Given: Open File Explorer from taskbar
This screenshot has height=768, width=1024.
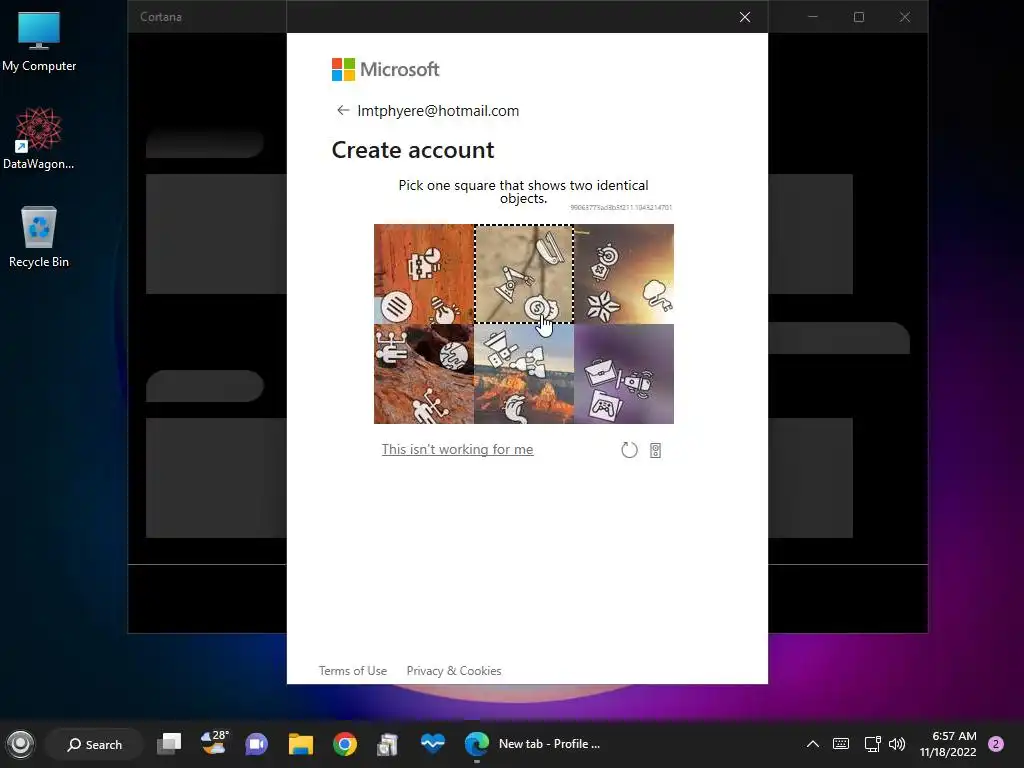Looking at the screenshot, I should click(301, 744).
